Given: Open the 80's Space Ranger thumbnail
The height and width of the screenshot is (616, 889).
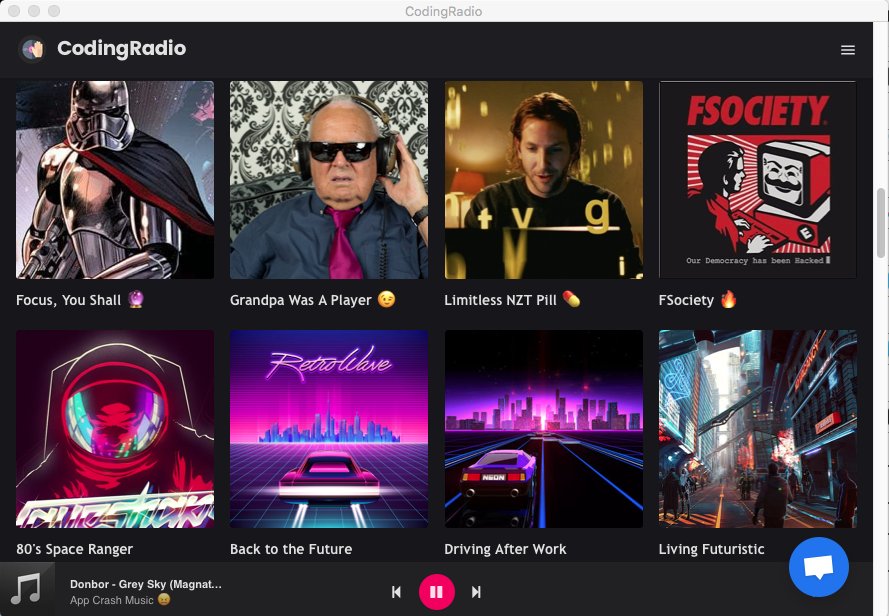Looking at the screenshot, I should click(115, 429).
